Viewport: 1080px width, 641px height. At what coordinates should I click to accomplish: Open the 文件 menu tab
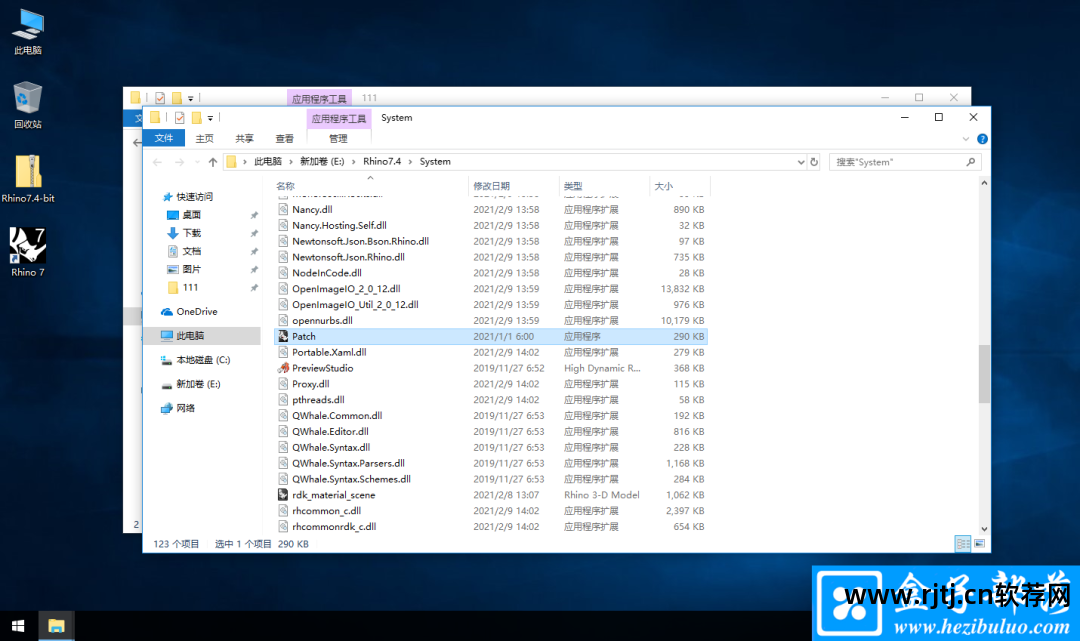click(x=164, y=138)
